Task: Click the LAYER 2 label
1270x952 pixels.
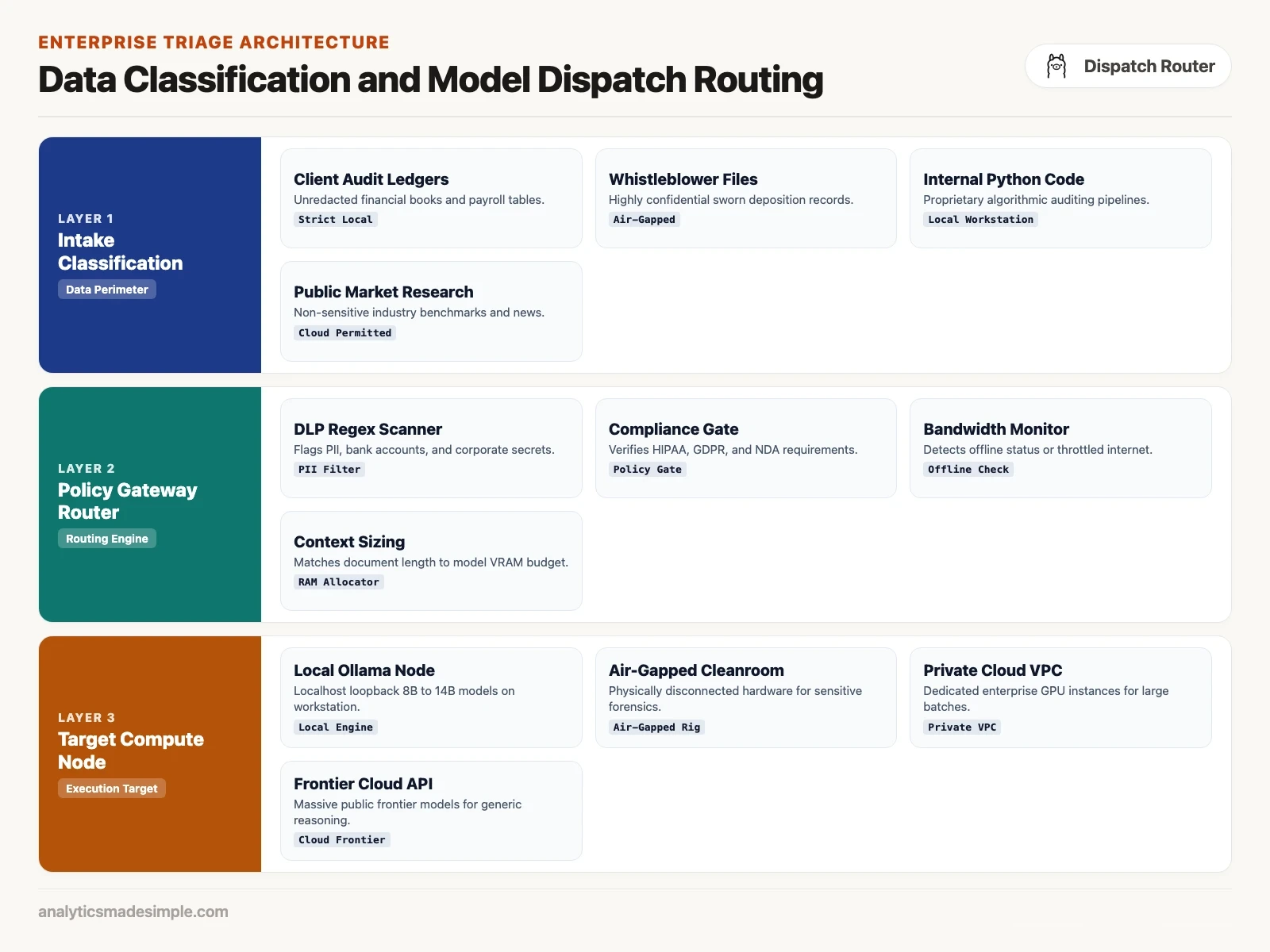Action: [x=87, y=469]
